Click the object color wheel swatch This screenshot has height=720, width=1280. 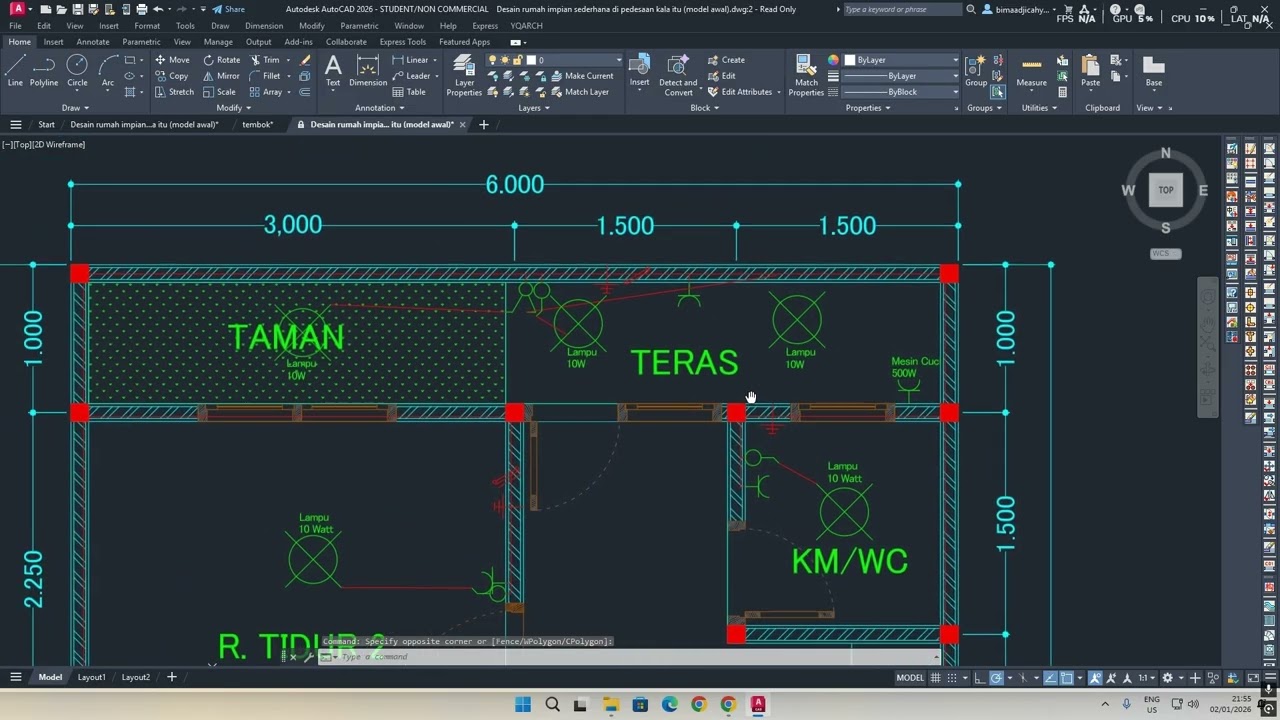833,60
